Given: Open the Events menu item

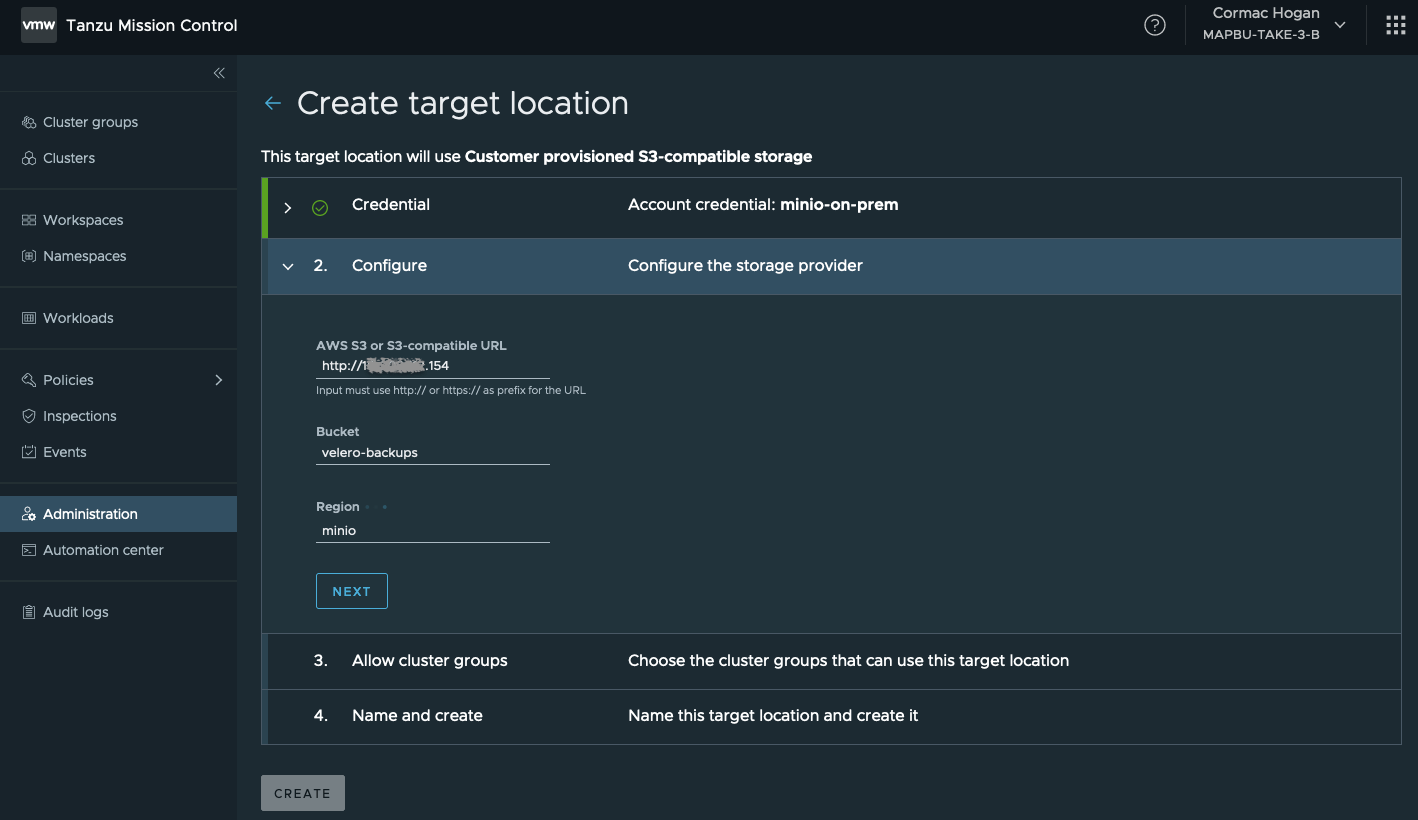Looking at the screenshot, I should 118,452.
